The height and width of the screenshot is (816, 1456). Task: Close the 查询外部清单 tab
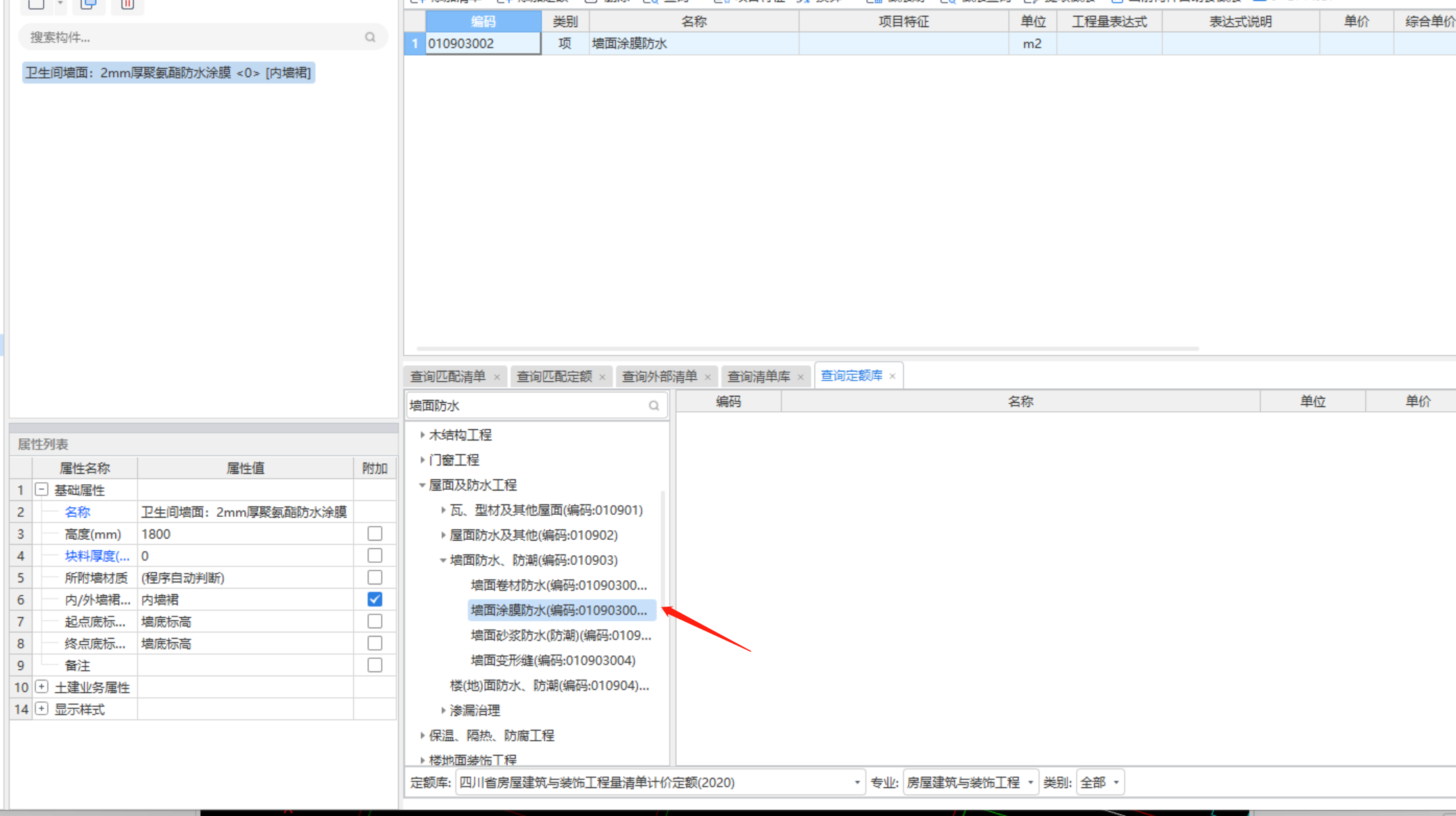[707, 377]
